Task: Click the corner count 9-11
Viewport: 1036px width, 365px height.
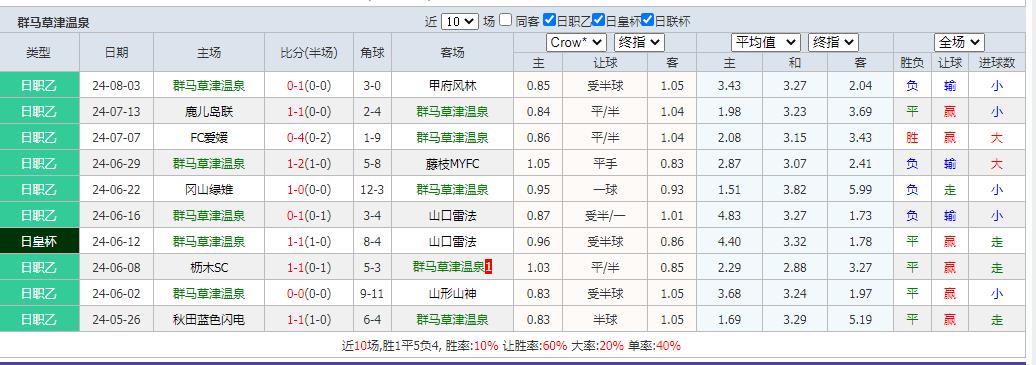Action: 372,294
